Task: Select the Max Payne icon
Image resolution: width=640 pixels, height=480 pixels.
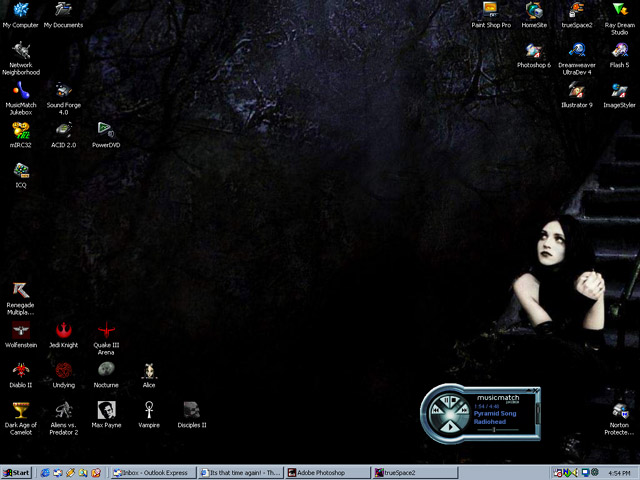Action: (106, 415)
